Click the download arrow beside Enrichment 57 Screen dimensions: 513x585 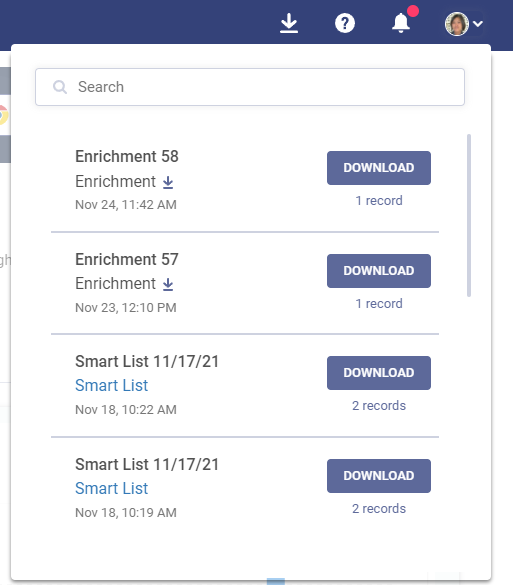168,284
